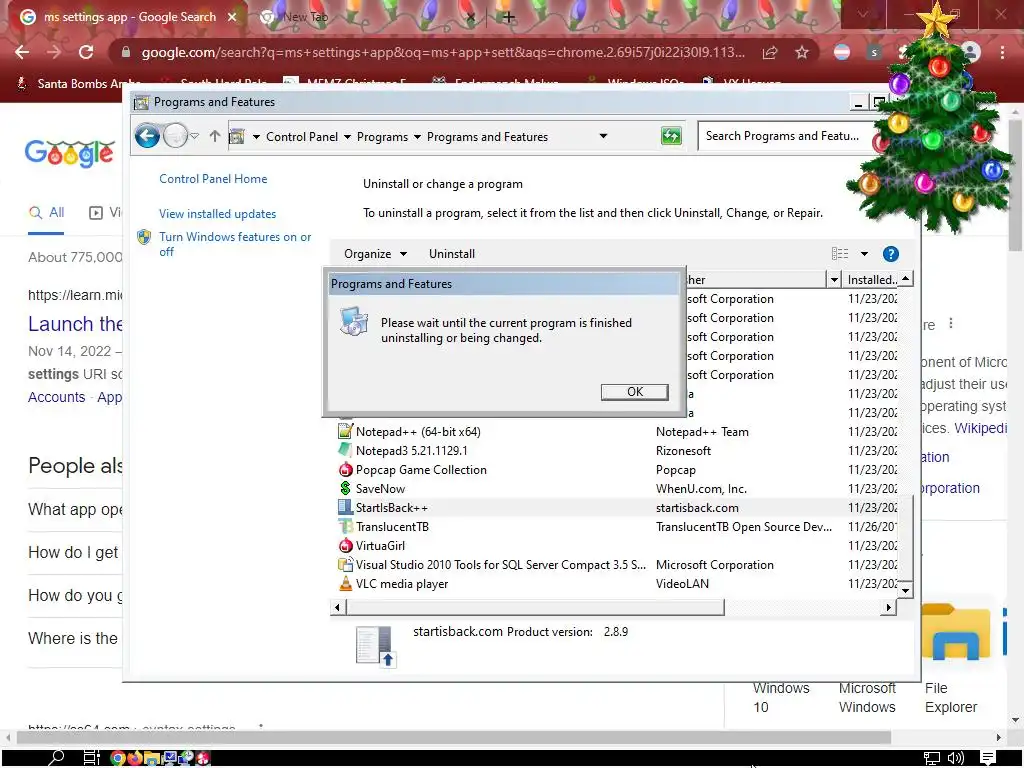Open address bar history dropdown in Control Panel

coord(603,136)
